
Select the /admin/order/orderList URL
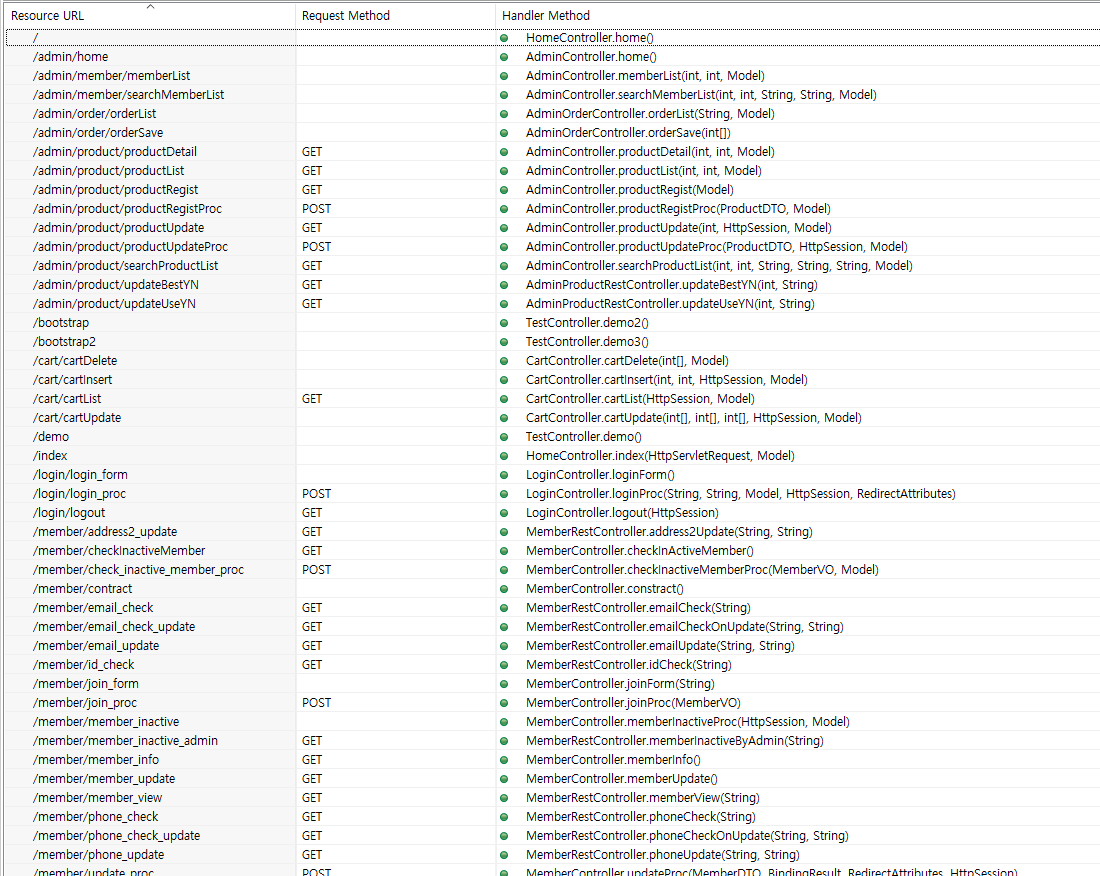[x=94, y=114]
